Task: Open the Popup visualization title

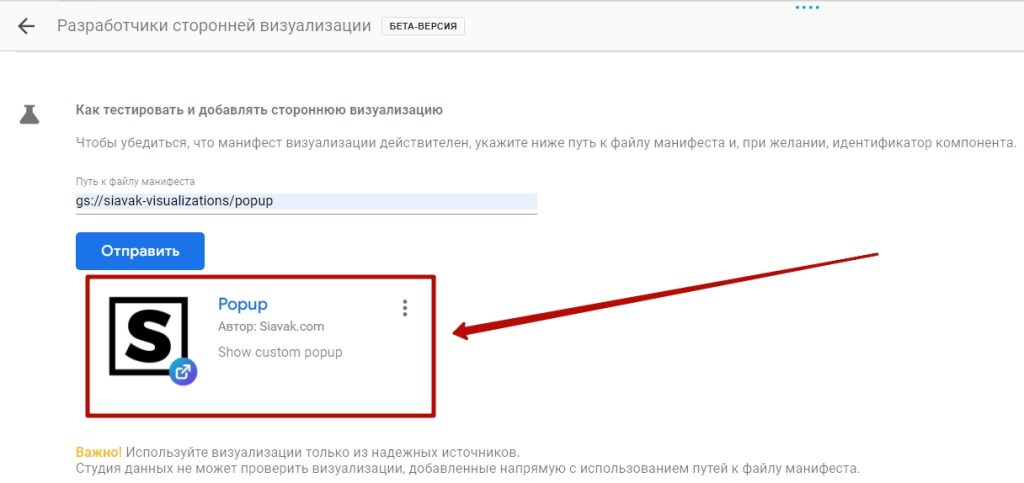Action: click(242, 304)
